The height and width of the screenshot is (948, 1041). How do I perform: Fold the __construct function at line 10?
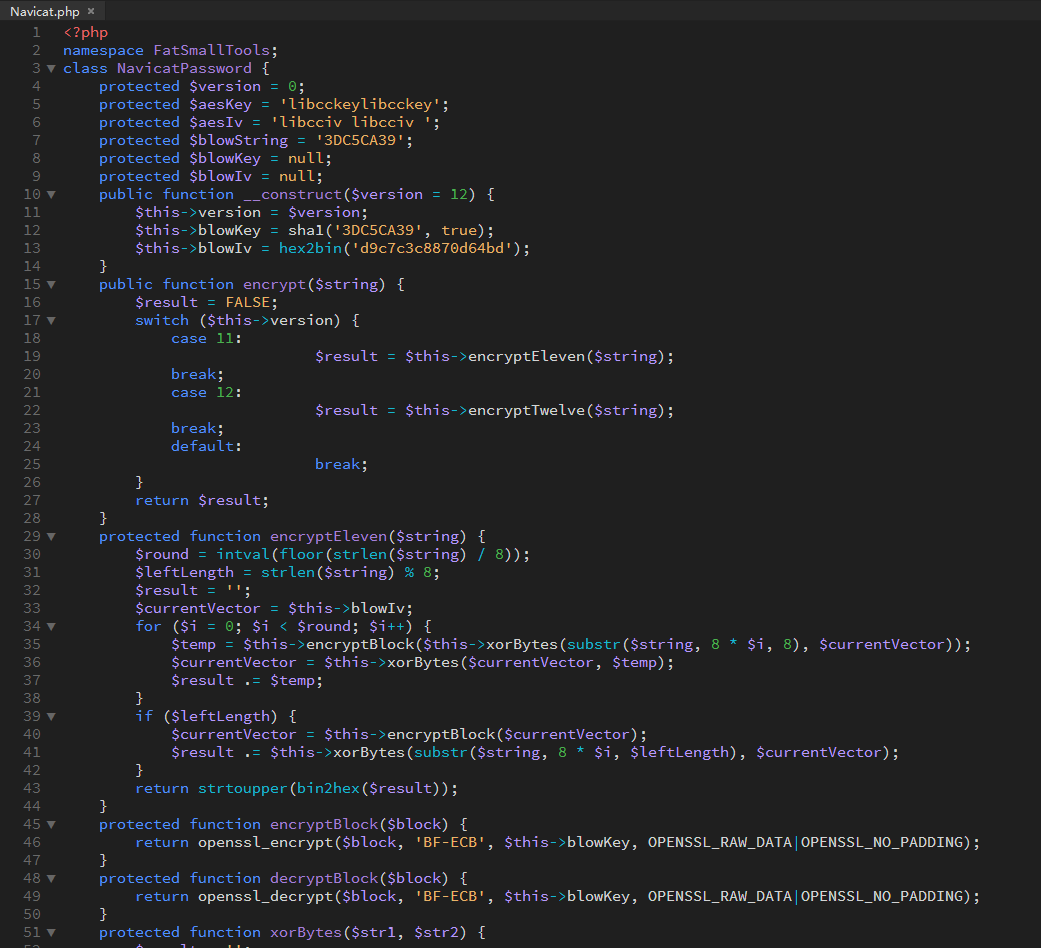click(51, 194)
